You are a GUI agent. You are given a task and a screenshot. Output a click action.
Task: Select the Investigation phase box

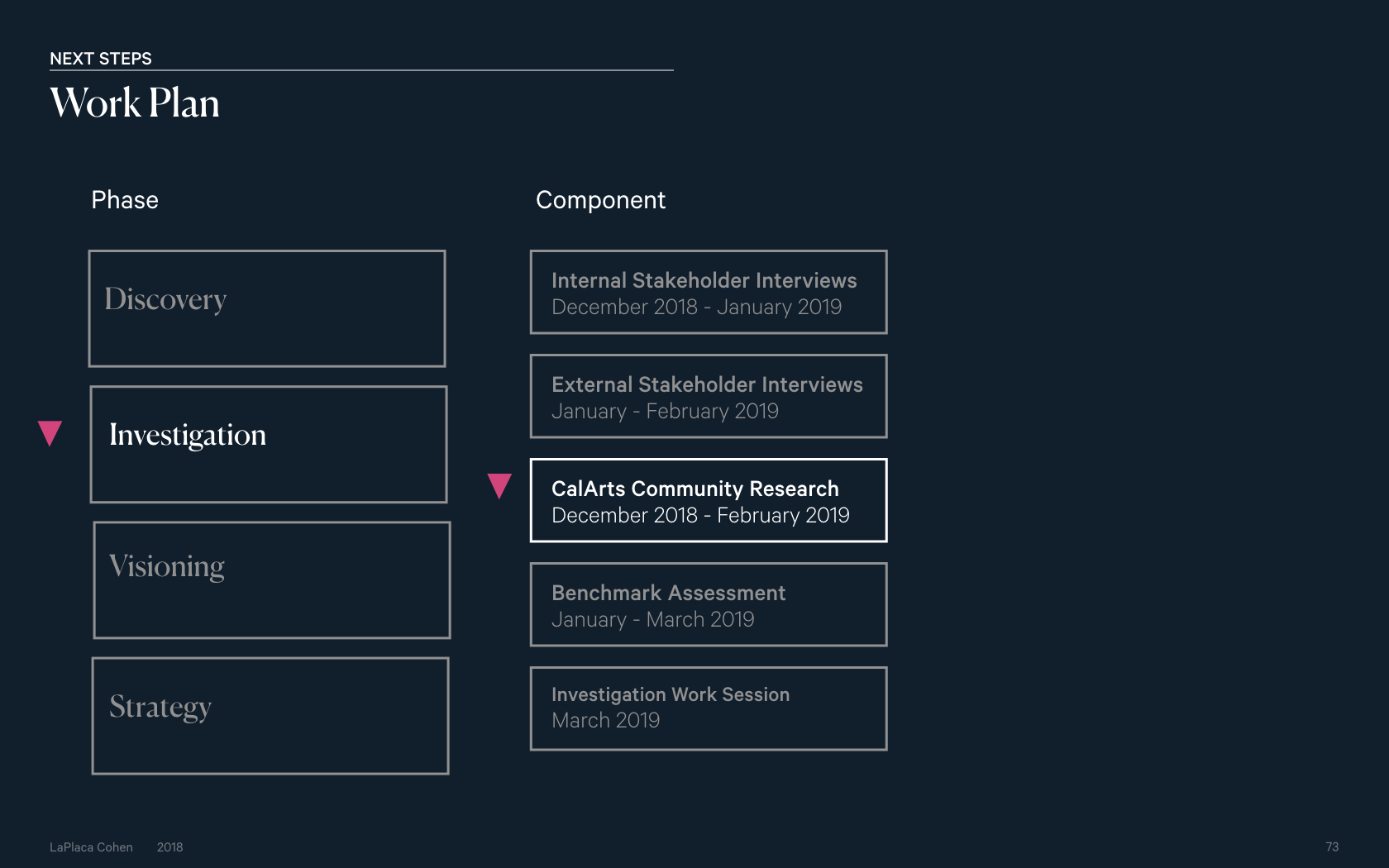click(x=269, y=444)
